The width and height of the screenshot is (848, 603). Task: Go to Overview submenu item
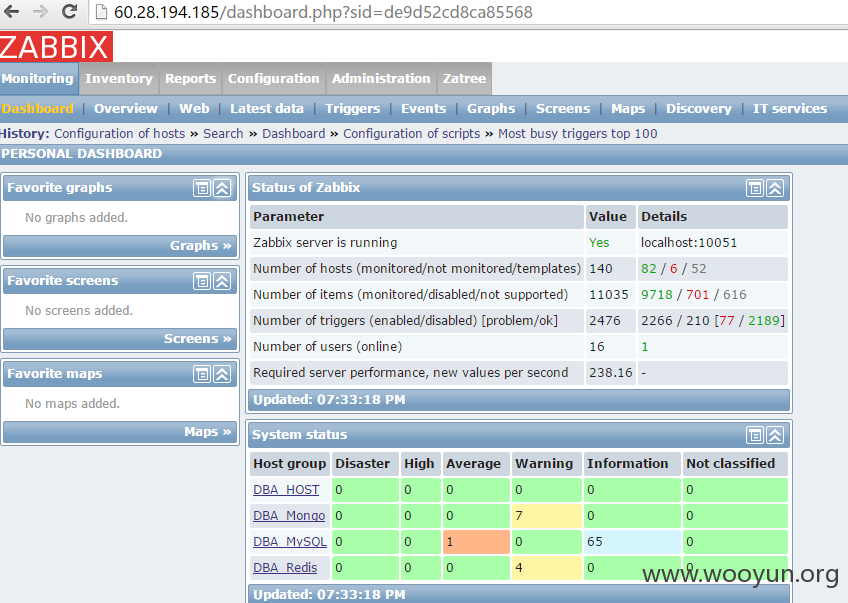126,109
